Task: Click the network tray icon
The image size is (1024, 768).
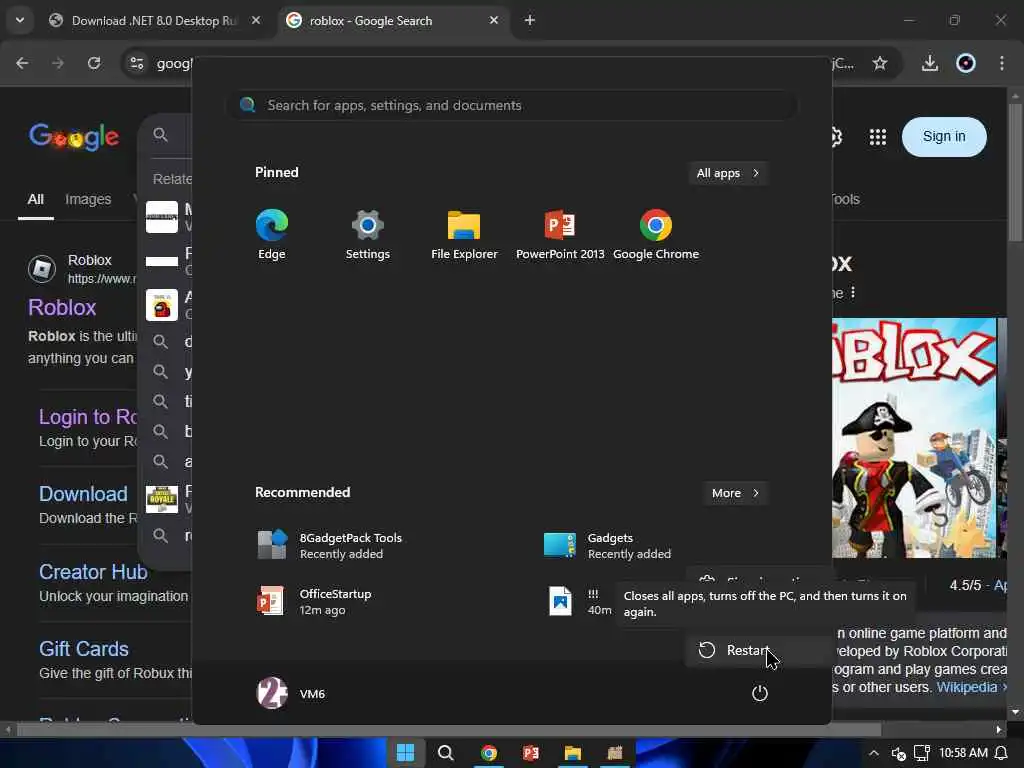Action: (921, 754)
